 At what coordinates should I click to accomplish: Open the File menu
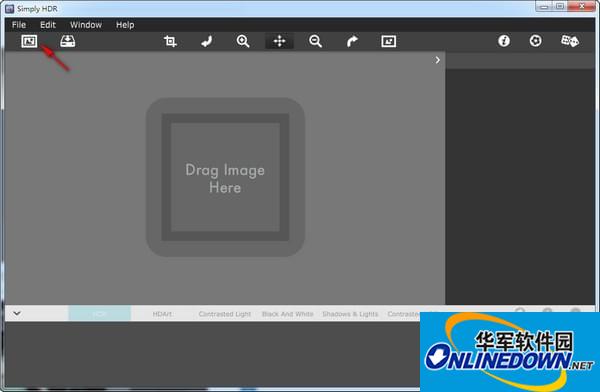coord(19,25)
